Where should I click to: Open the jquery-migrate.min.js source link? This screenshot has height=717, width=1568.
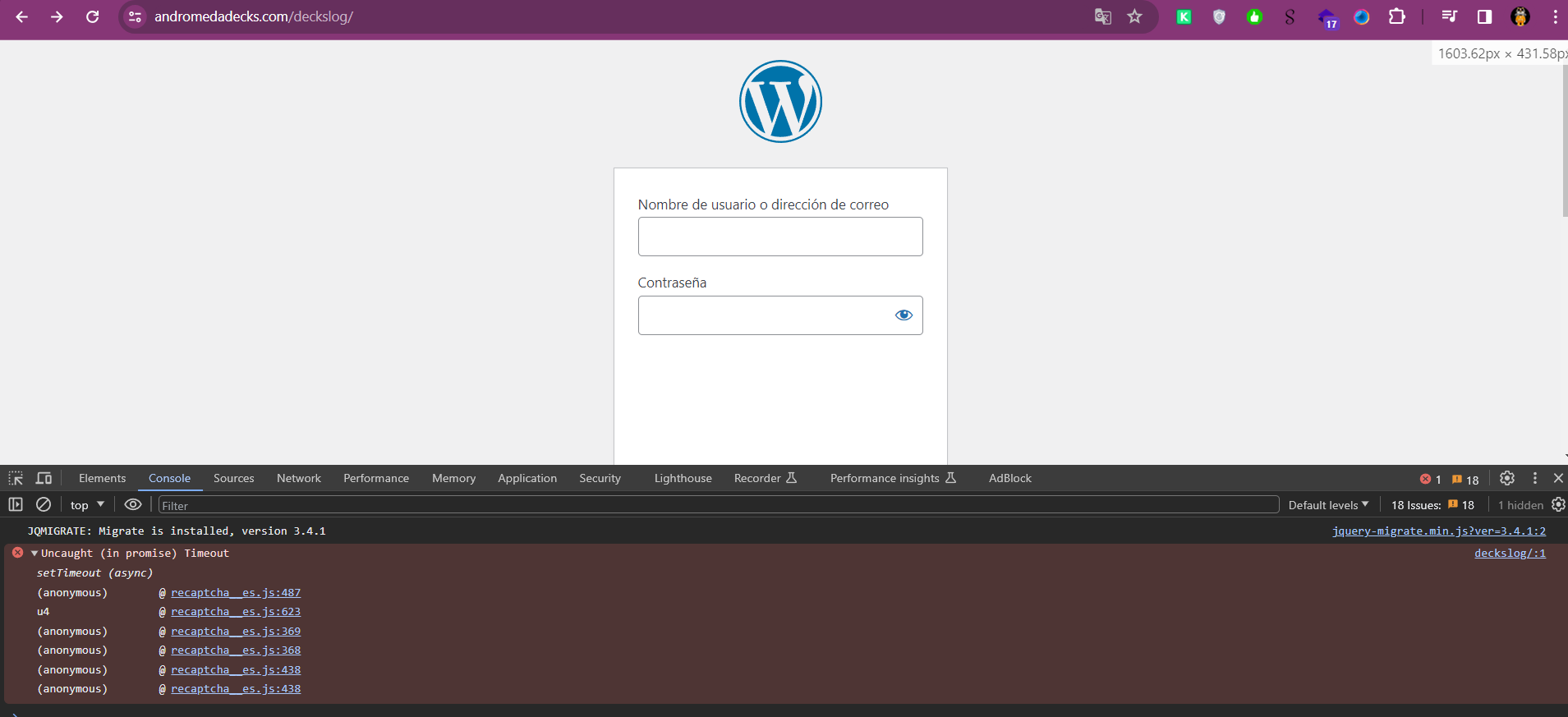pyautogui.click(x=1439, y=531)
